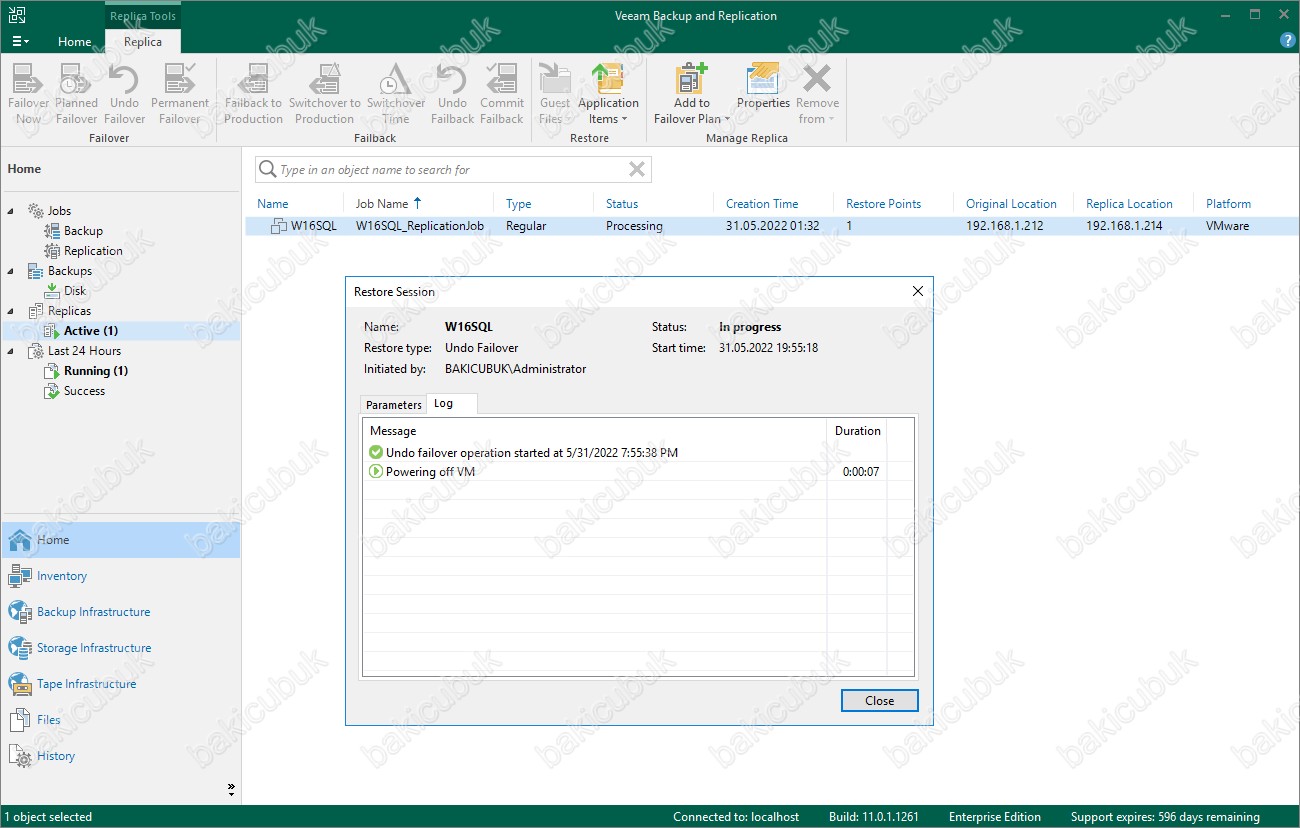1300x828 pixels.
Task: Select the Success tree item
Action: pyautogui.click(x=75, y=391)
